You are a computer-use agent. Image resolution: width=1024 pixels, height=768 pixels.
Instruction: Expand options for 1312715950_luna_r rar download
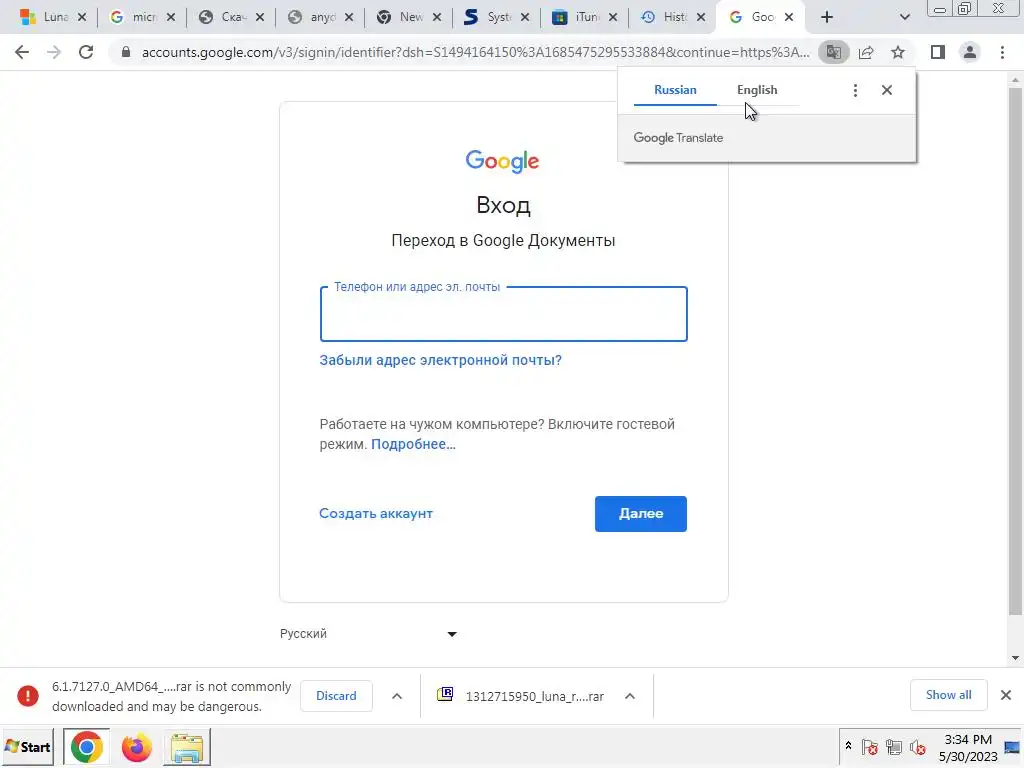(630, 696)
